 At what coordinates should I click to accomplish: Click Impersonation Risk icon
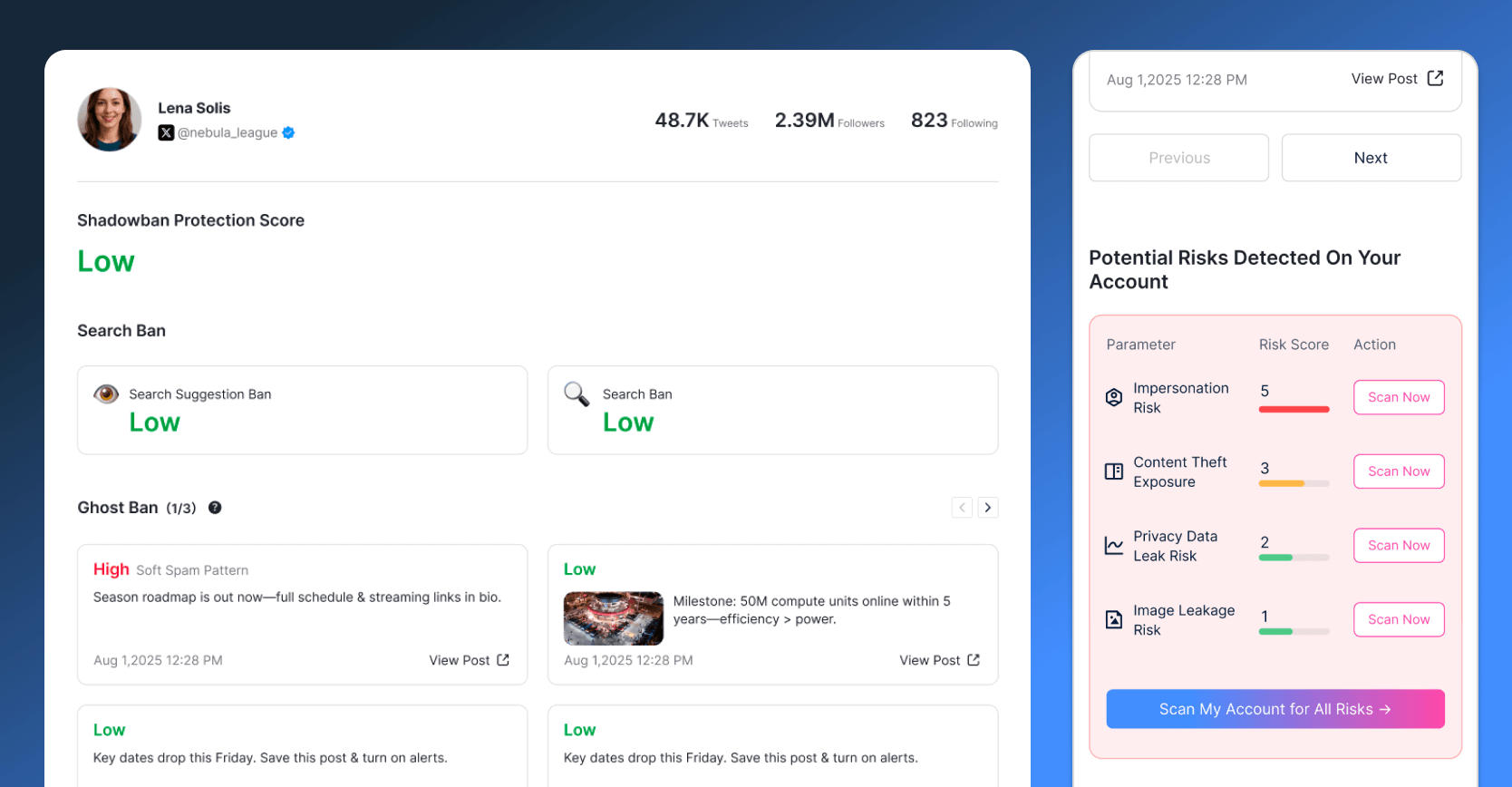click(x=1114, y=397)
